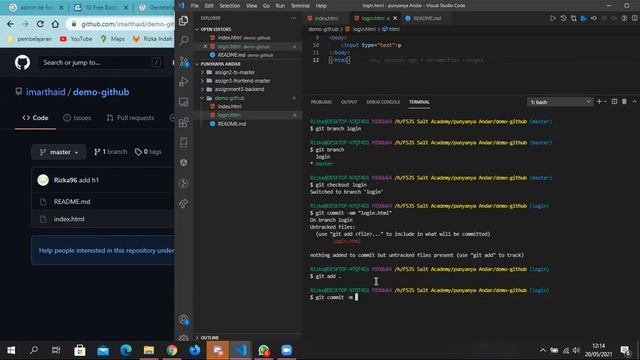Screen dimensions: 640x360
Task: Click the Split Editor icon in editor toolbar
Action: pyautogui.click(x=634, y=18)
